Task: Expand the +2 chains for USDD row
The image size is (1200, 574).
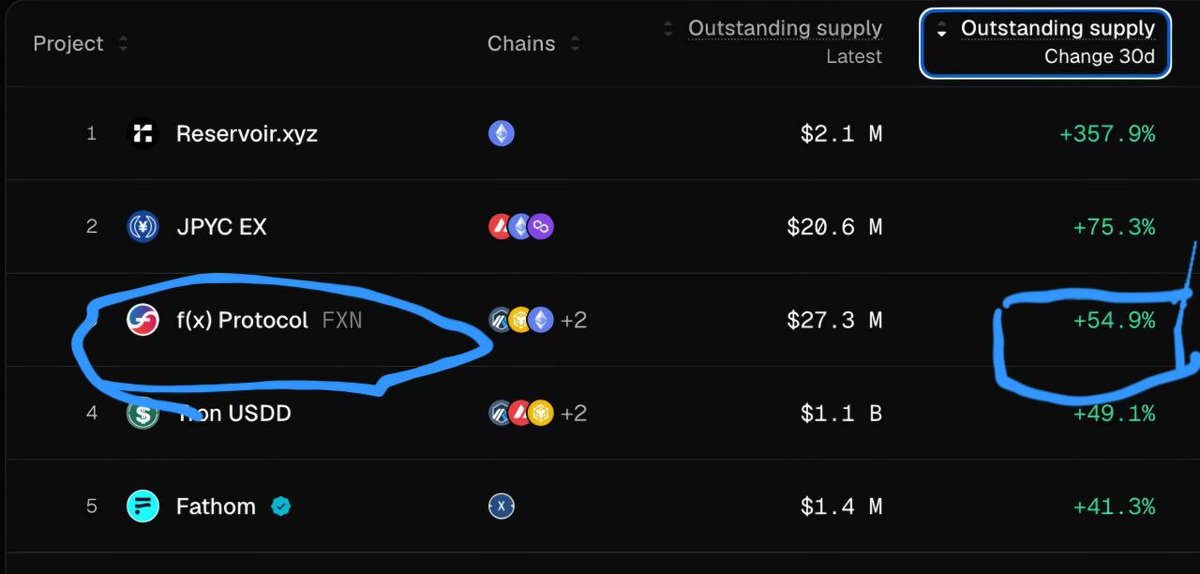Action: 574,413
